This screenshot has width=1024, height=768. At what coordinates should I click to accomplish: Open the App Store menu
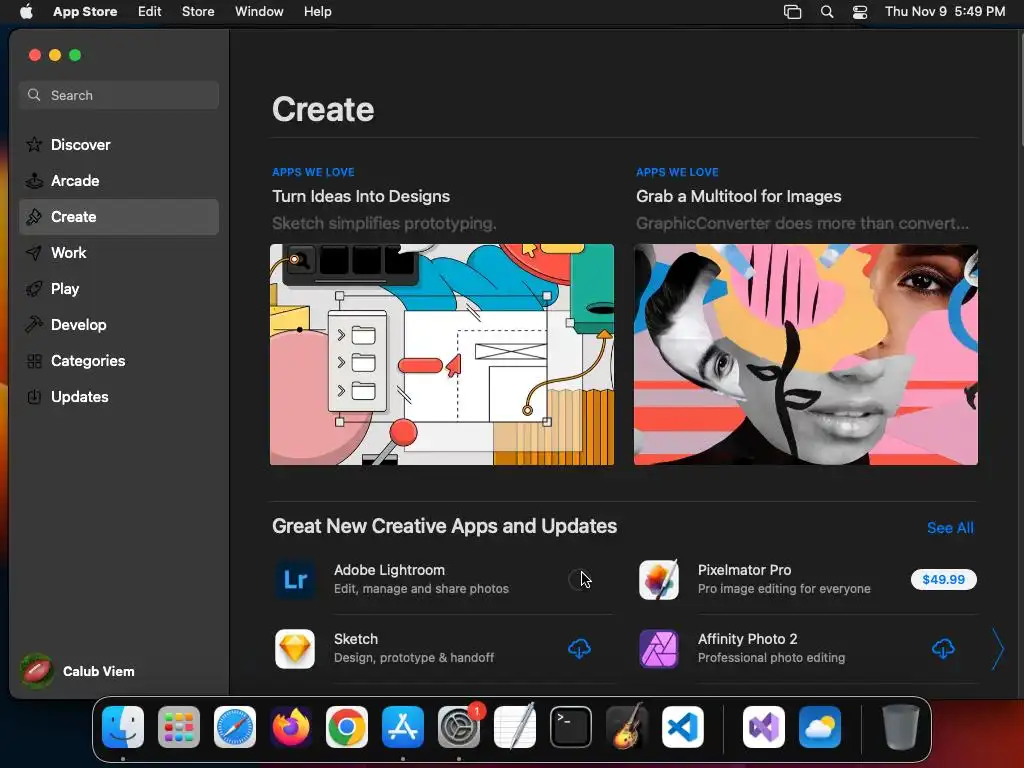click(x=85, y=12)
